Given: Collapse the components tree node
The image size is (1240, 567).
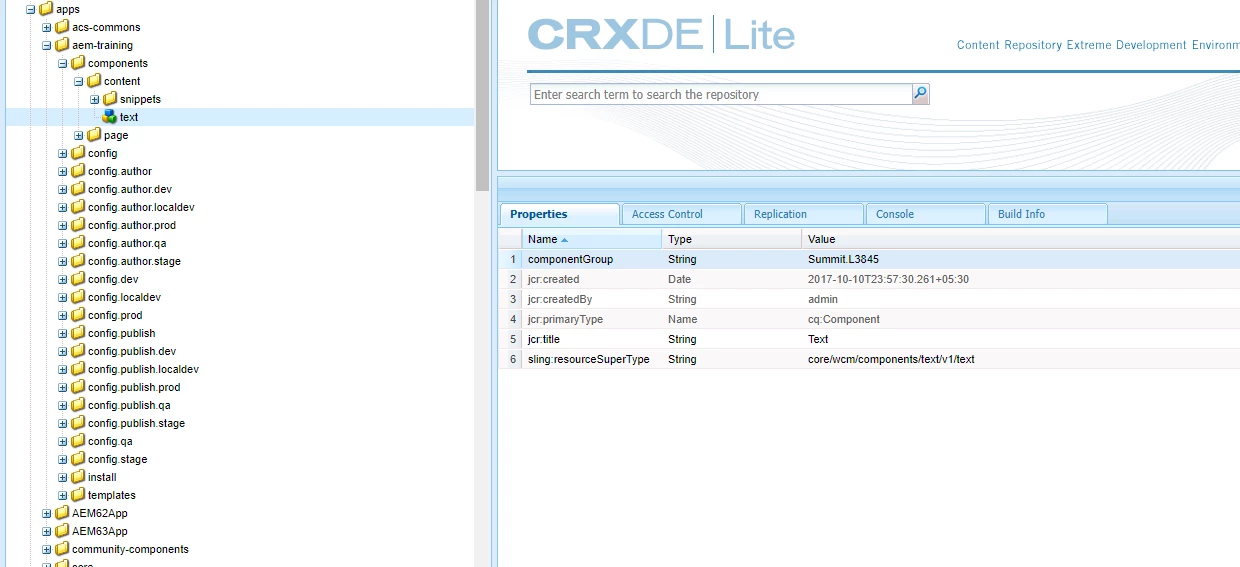Looking at the screenshot, I should tap(63, 63).
